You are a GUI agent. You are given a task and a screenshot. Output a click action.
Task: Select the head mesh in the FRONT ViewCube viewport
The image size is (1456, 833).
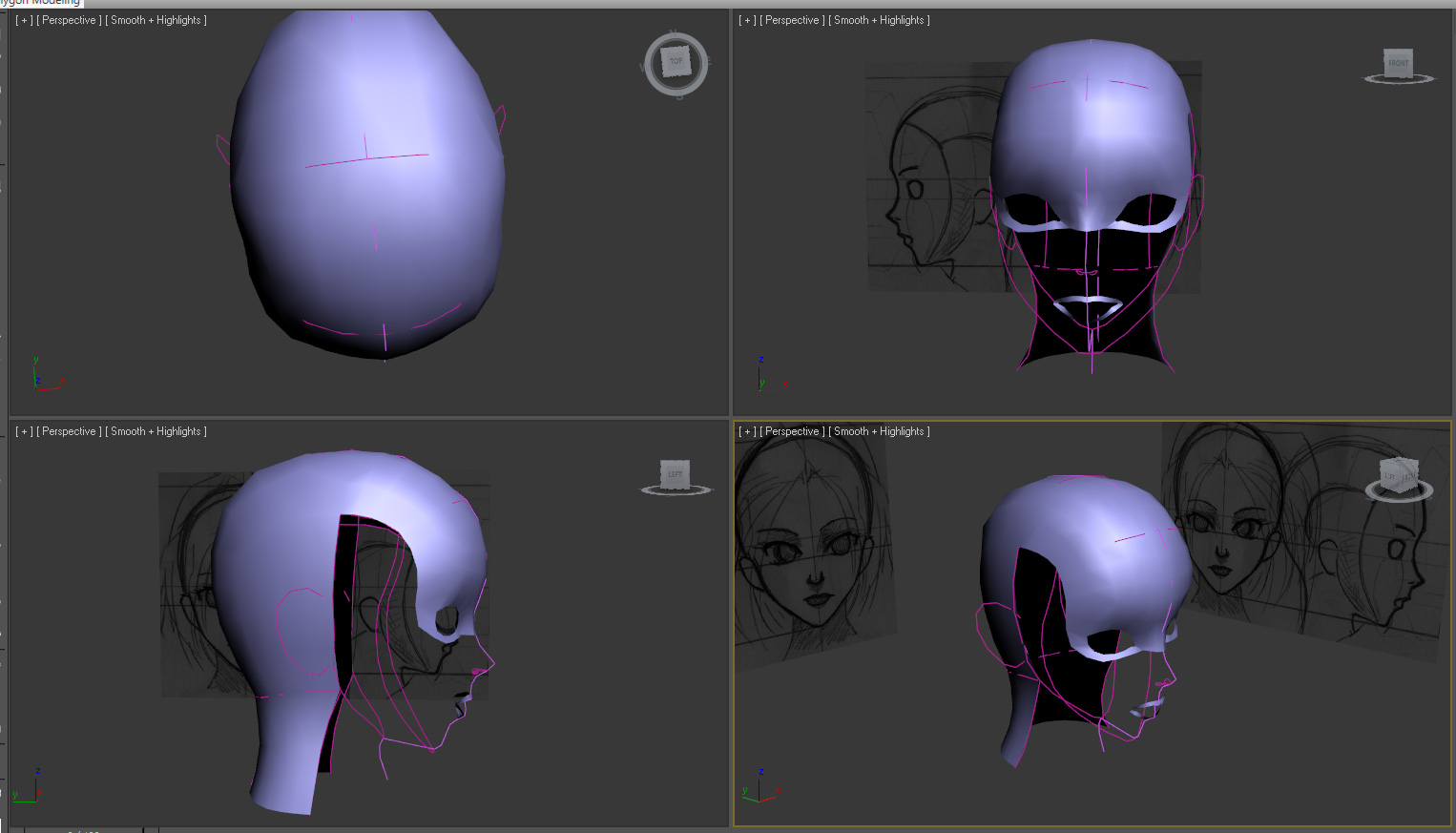pos(1091,134)
